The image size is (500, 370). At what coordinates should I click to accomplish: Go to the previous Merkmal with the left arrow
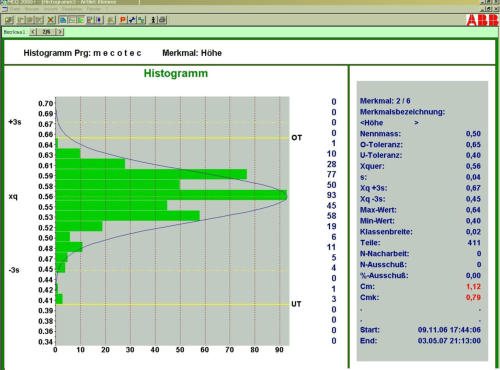pos(33,32)
